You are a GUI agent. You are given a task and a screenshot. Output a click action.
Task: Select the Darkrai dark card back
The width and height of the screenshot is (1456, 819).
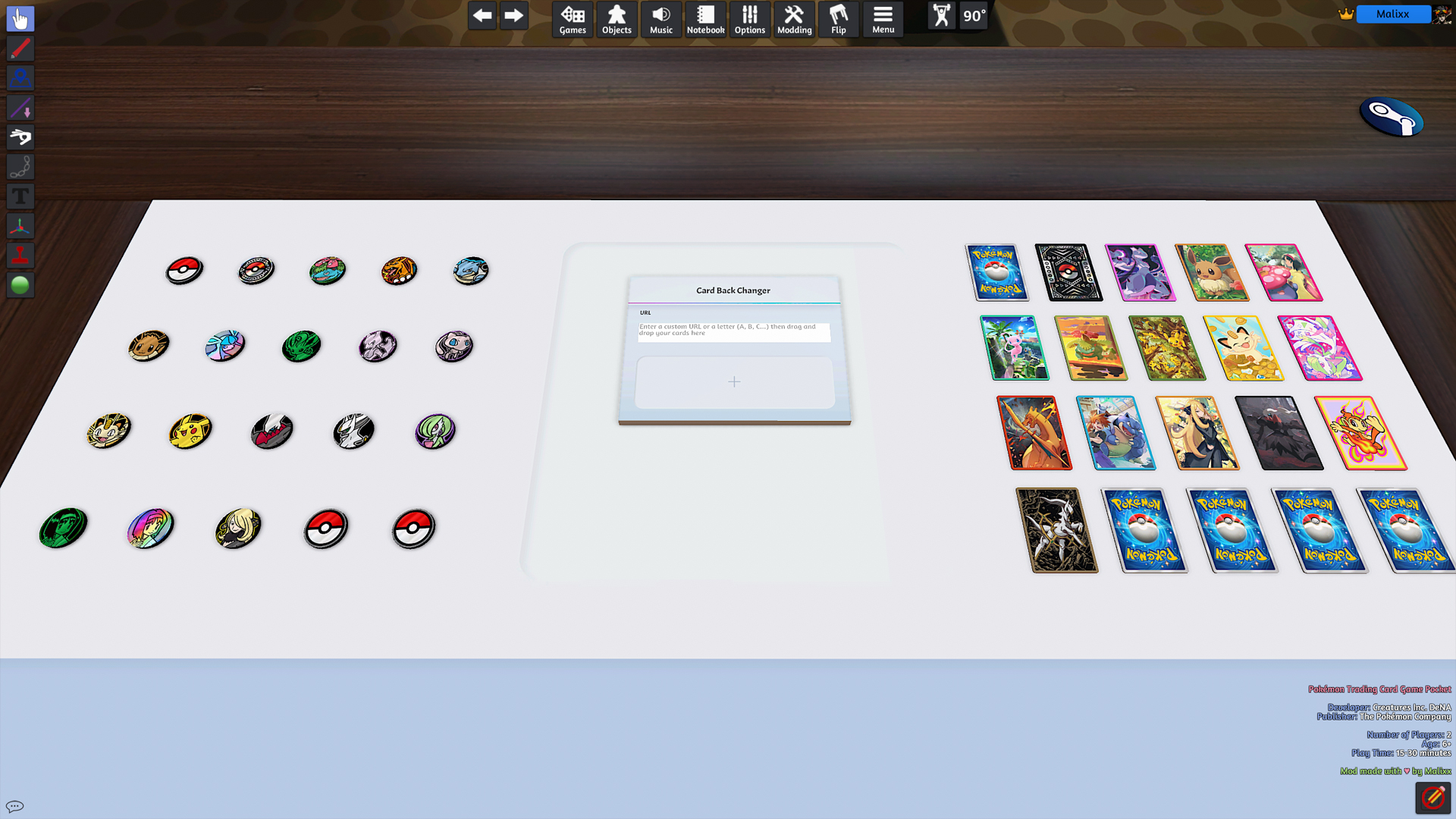pos(1279,432)
